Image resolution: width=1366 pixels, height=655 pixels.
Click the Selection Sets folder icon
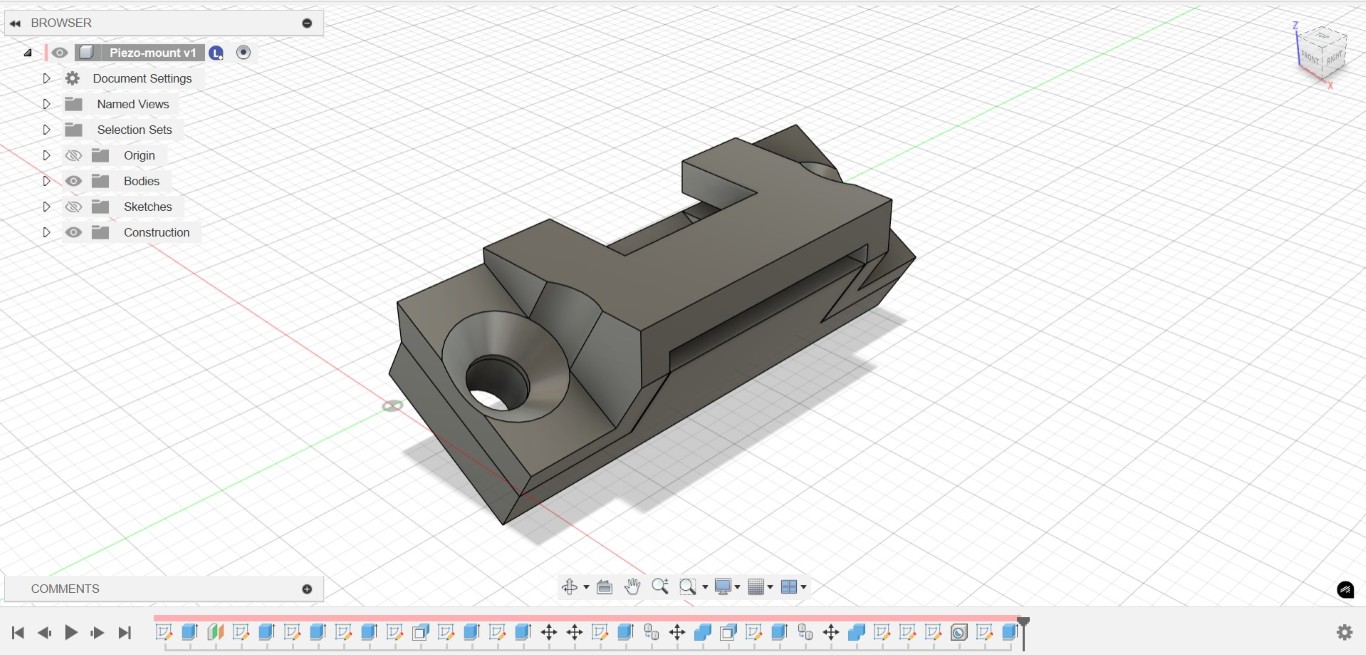tap(73, 130)
